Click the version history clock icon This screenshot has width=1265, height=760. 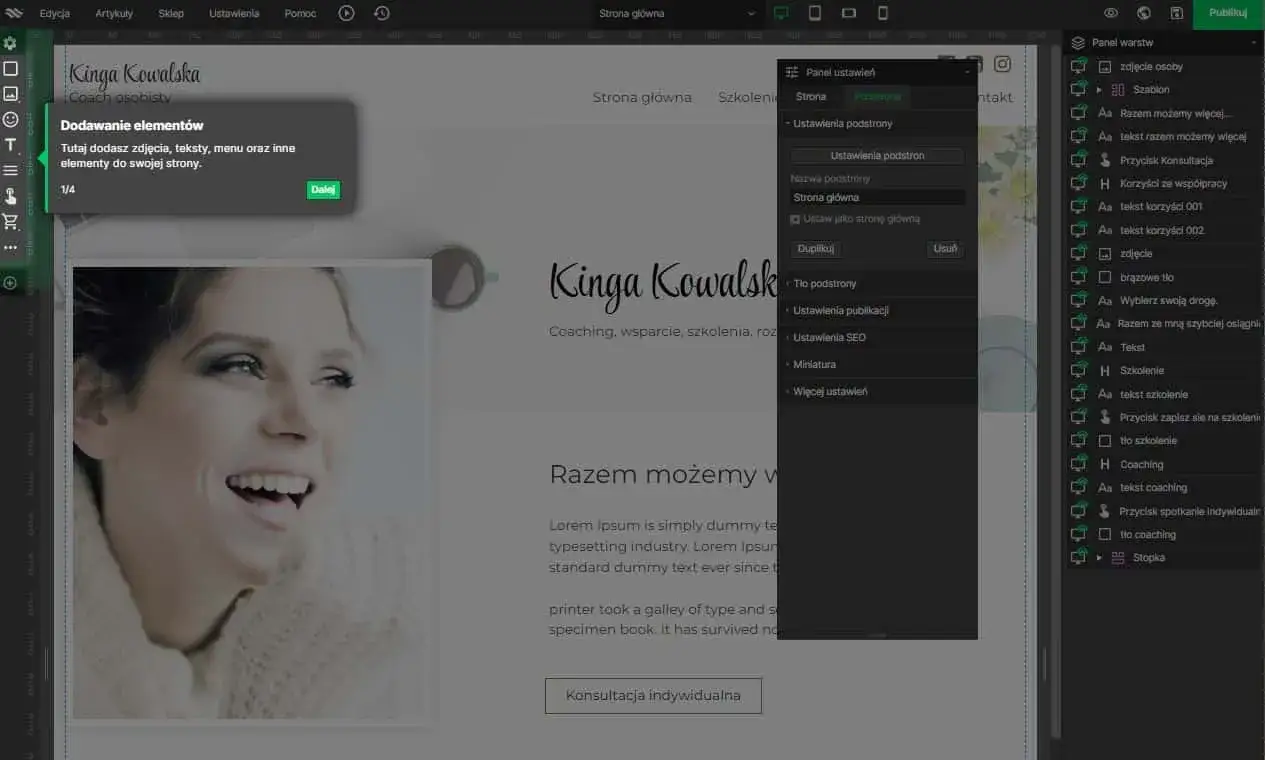click(x=381, y=13)
